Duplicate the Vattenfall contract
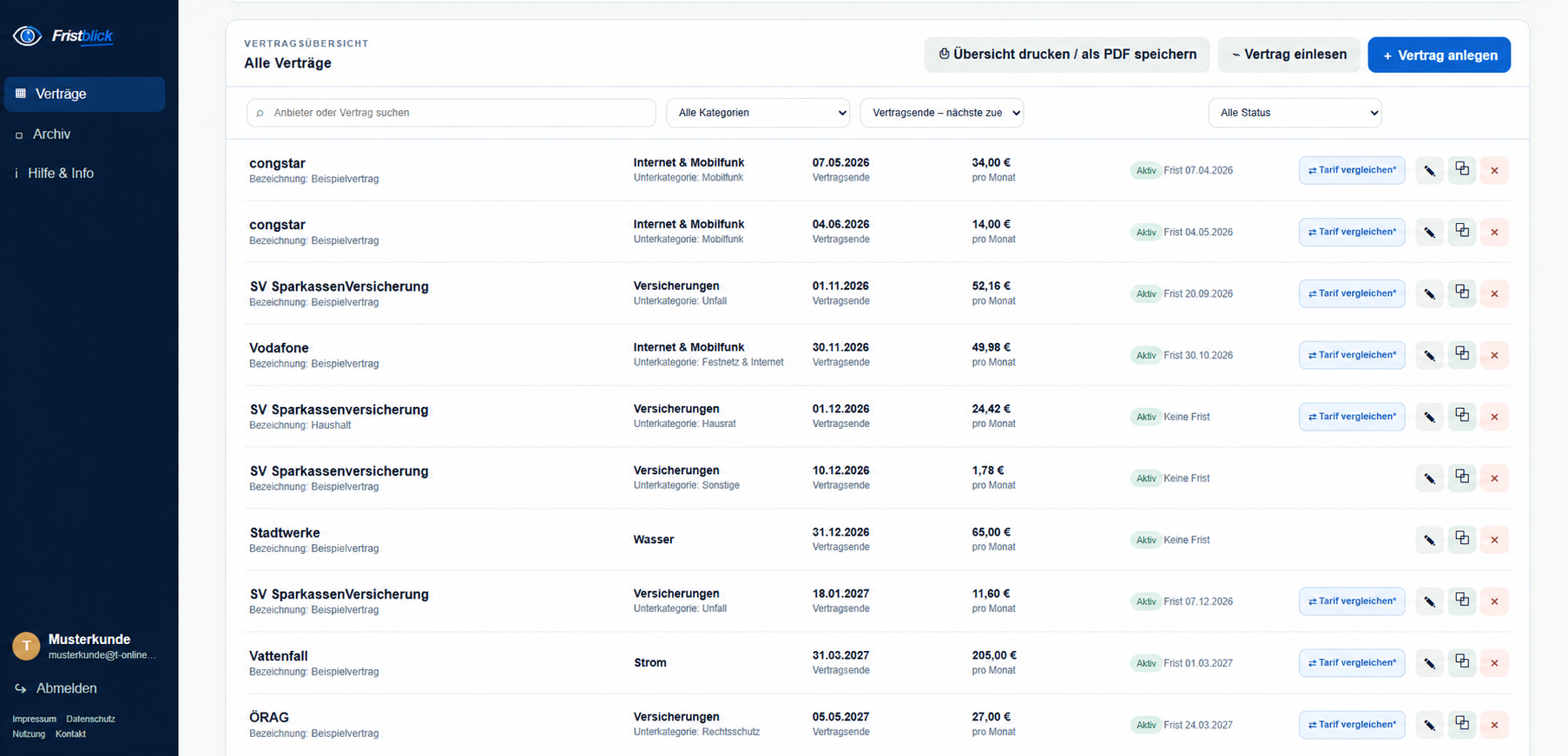 click(1462, 663)
